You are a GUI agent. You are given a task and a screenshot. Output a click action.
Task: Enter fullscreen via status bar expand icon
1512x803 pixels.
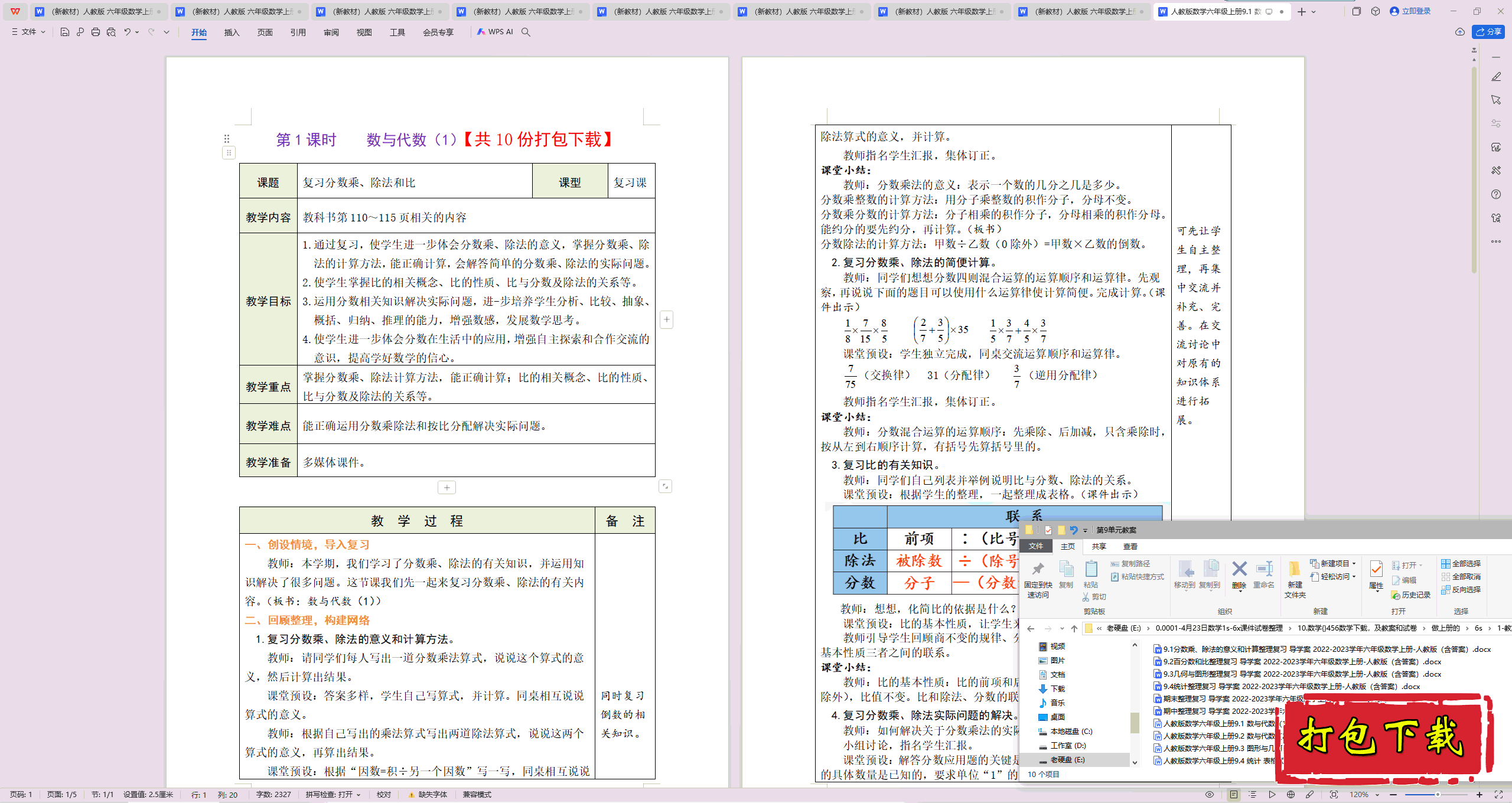tap(1498, 795)
